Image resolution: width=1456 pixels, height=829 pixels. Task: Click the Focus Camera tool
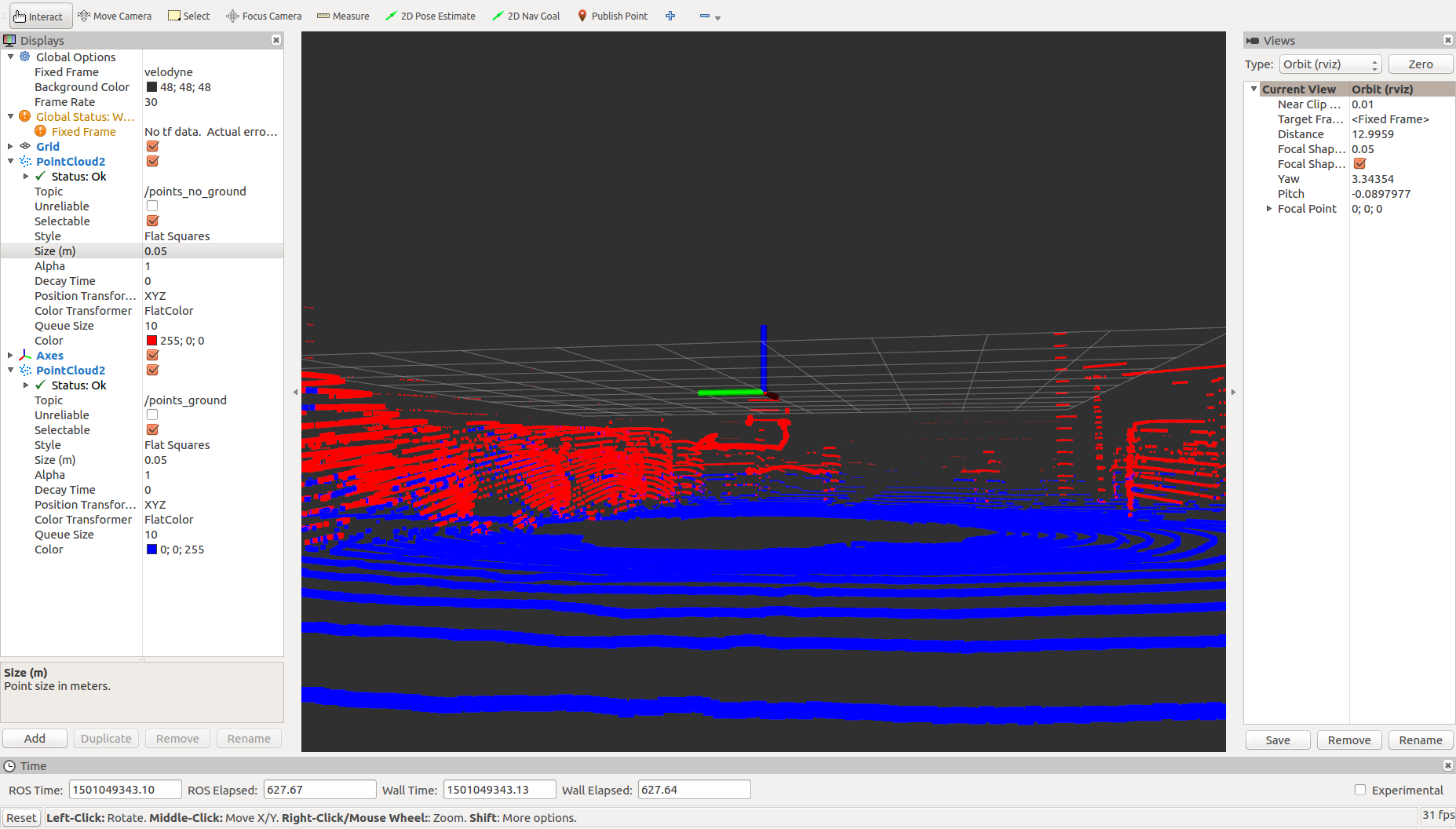tap(263, 16)
